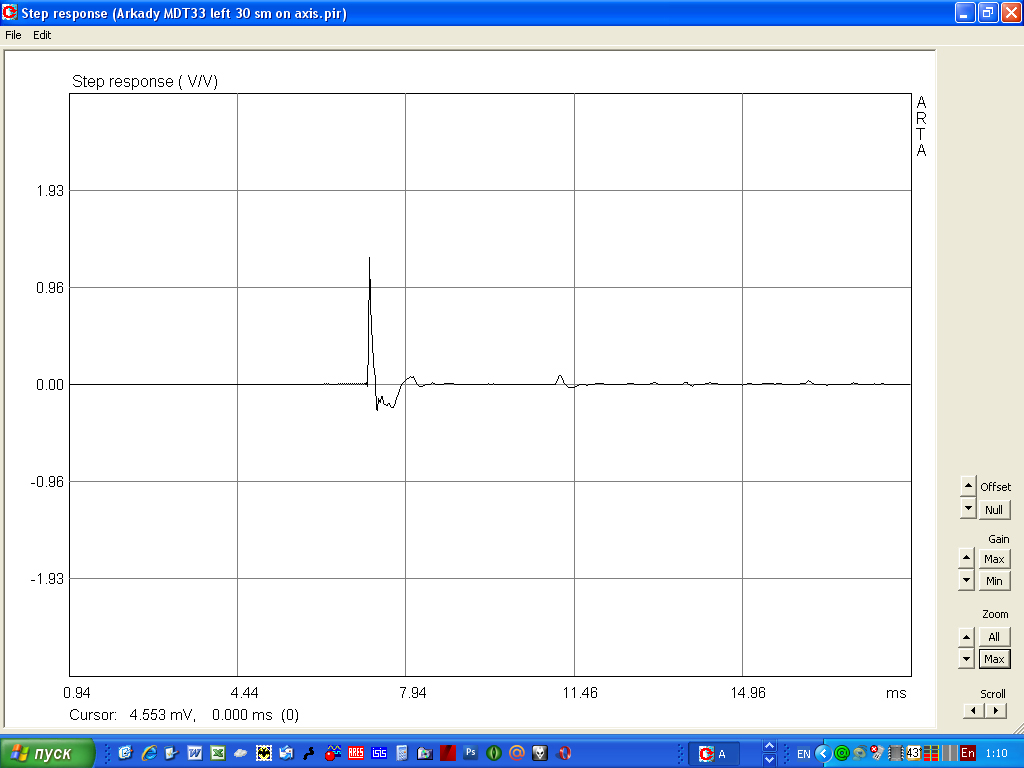Click the cursor readout '4.553 mV'
The height and width of the screenshot is (768, 1024).
tap(163, 715)
